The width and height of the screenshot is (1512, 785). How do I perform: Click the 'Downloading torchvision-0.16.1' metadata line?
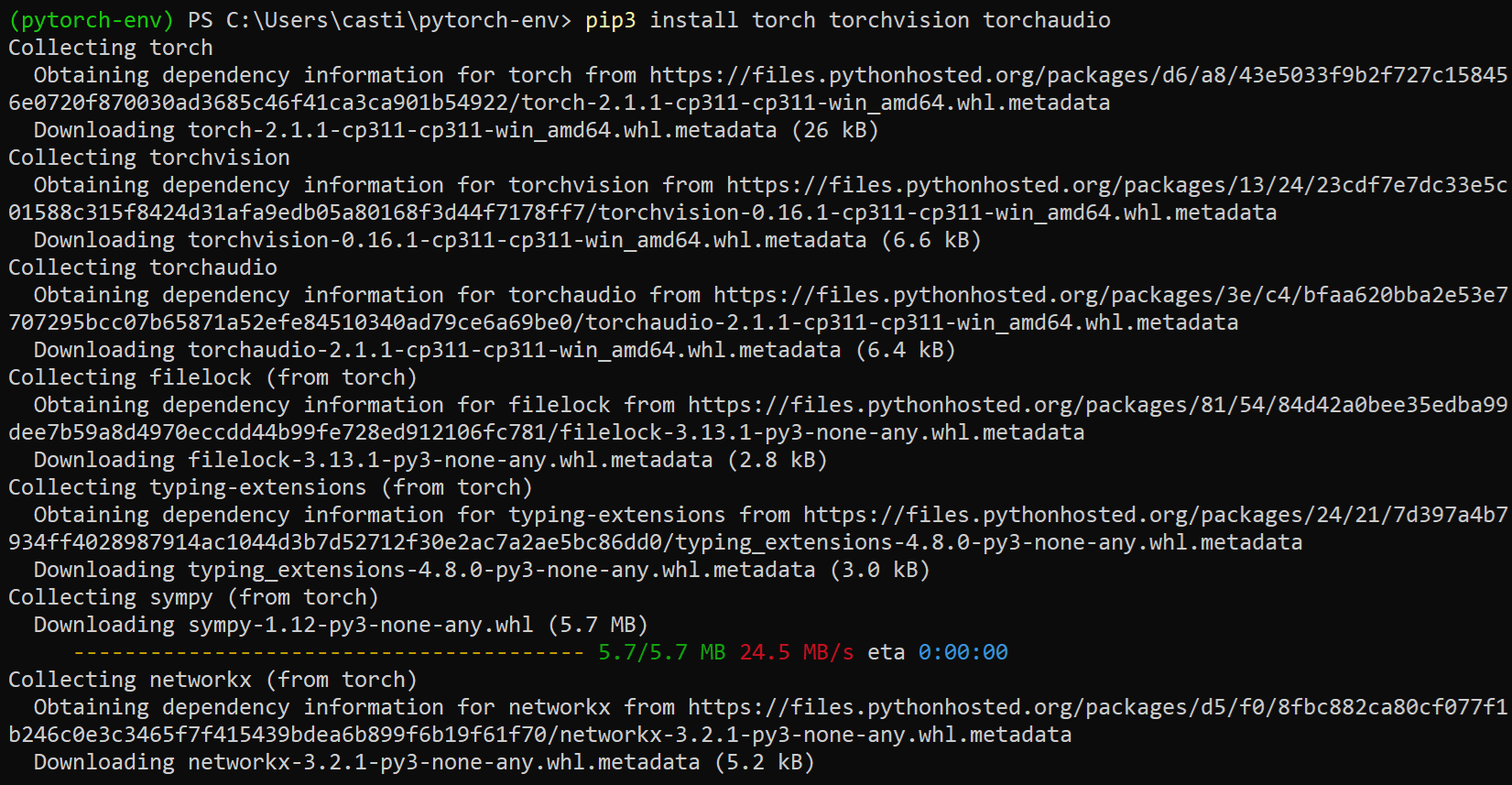click(507, 240)
